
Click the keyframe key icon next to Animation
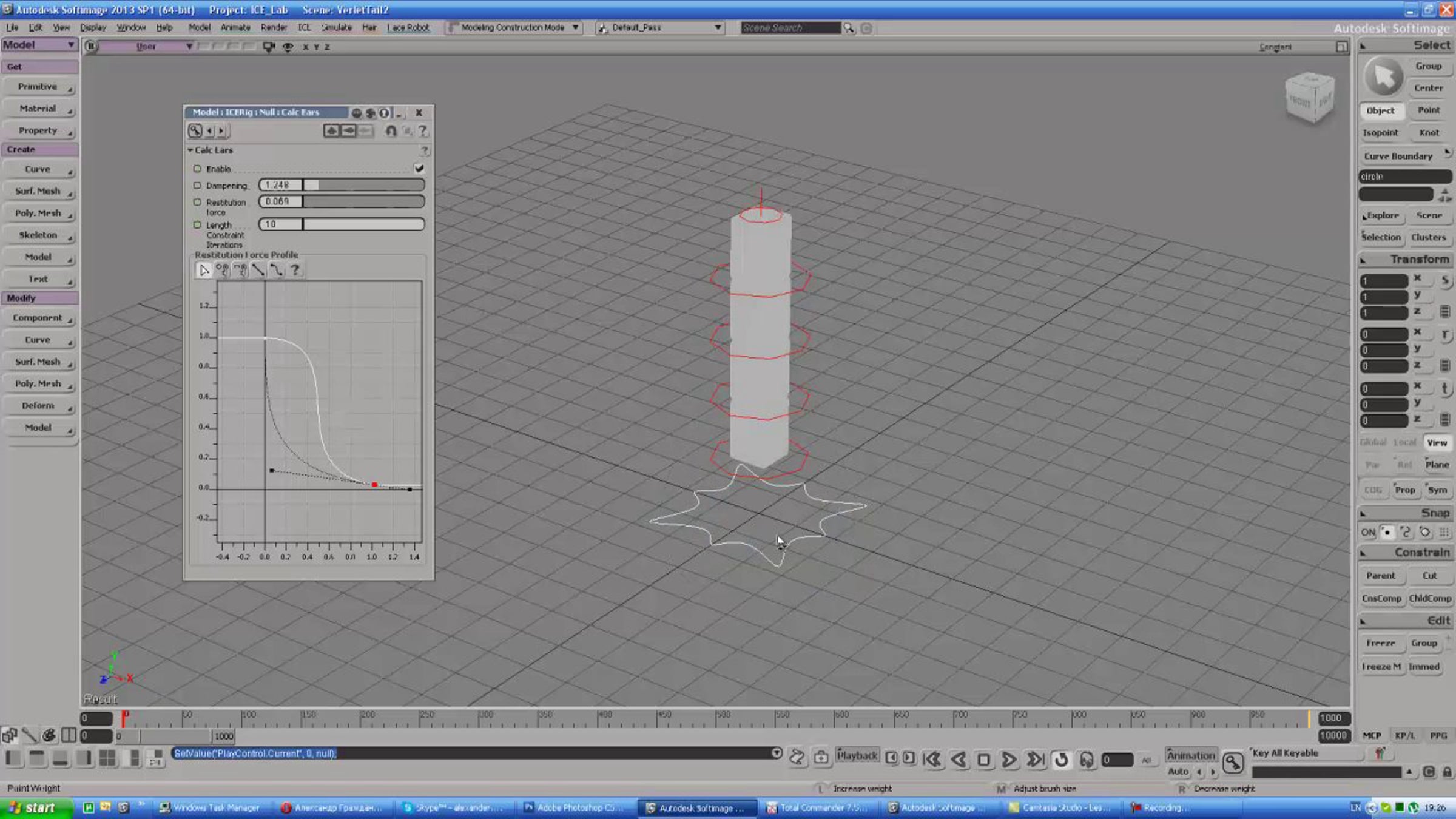pos(1233,762)
